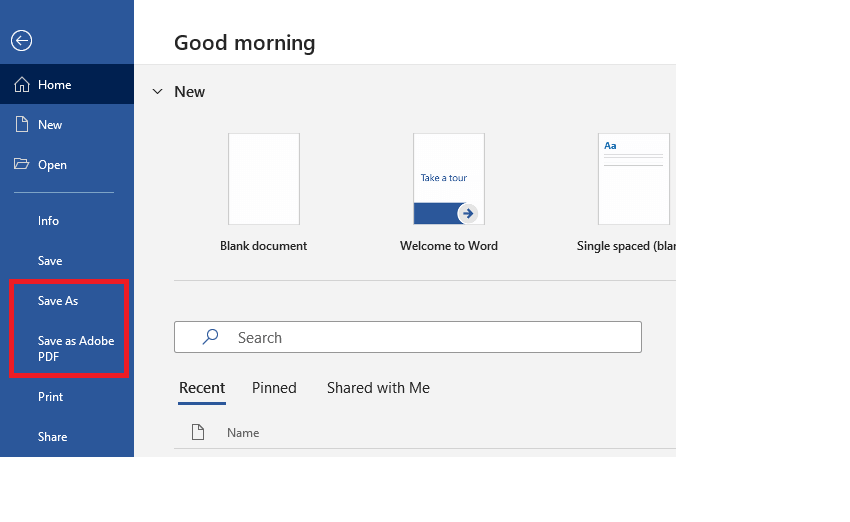Select the Recent tab

pos(202,388)
